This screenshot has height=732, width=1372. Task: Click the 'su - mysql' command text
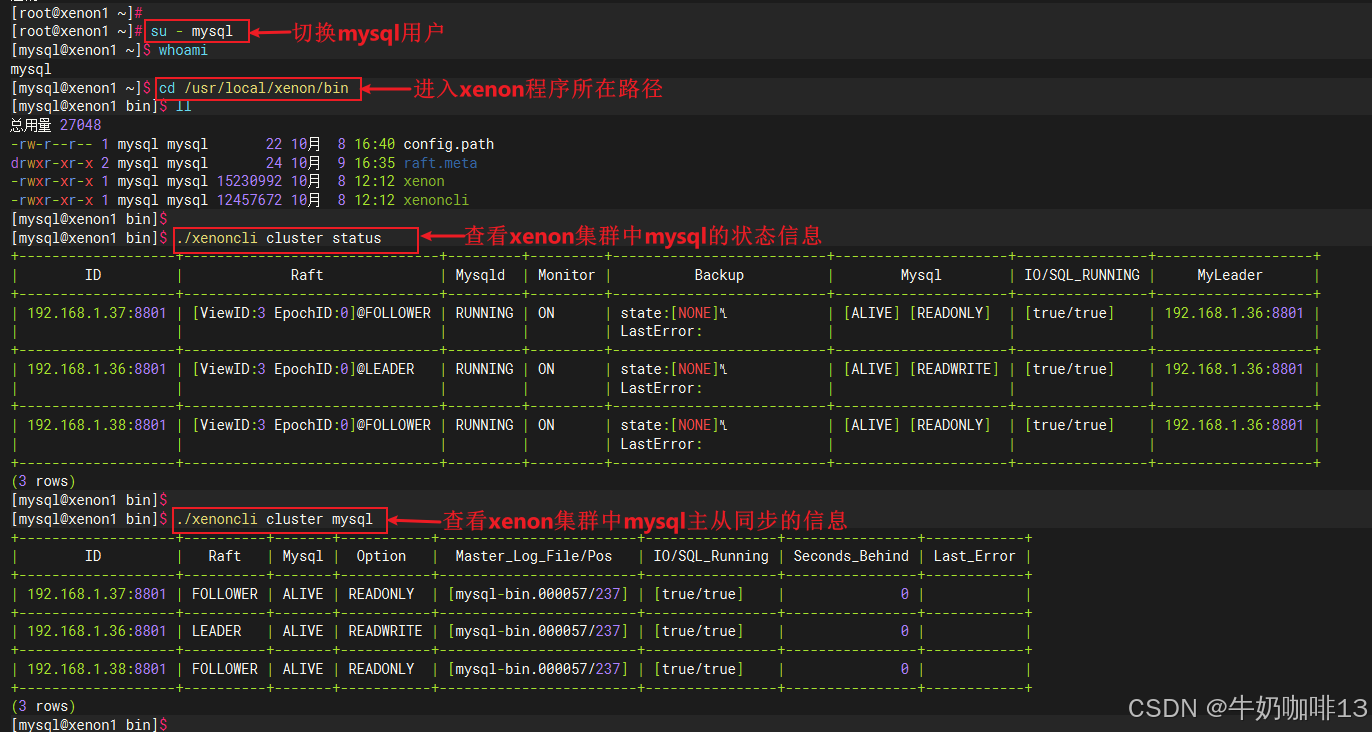tap(192, 31)
